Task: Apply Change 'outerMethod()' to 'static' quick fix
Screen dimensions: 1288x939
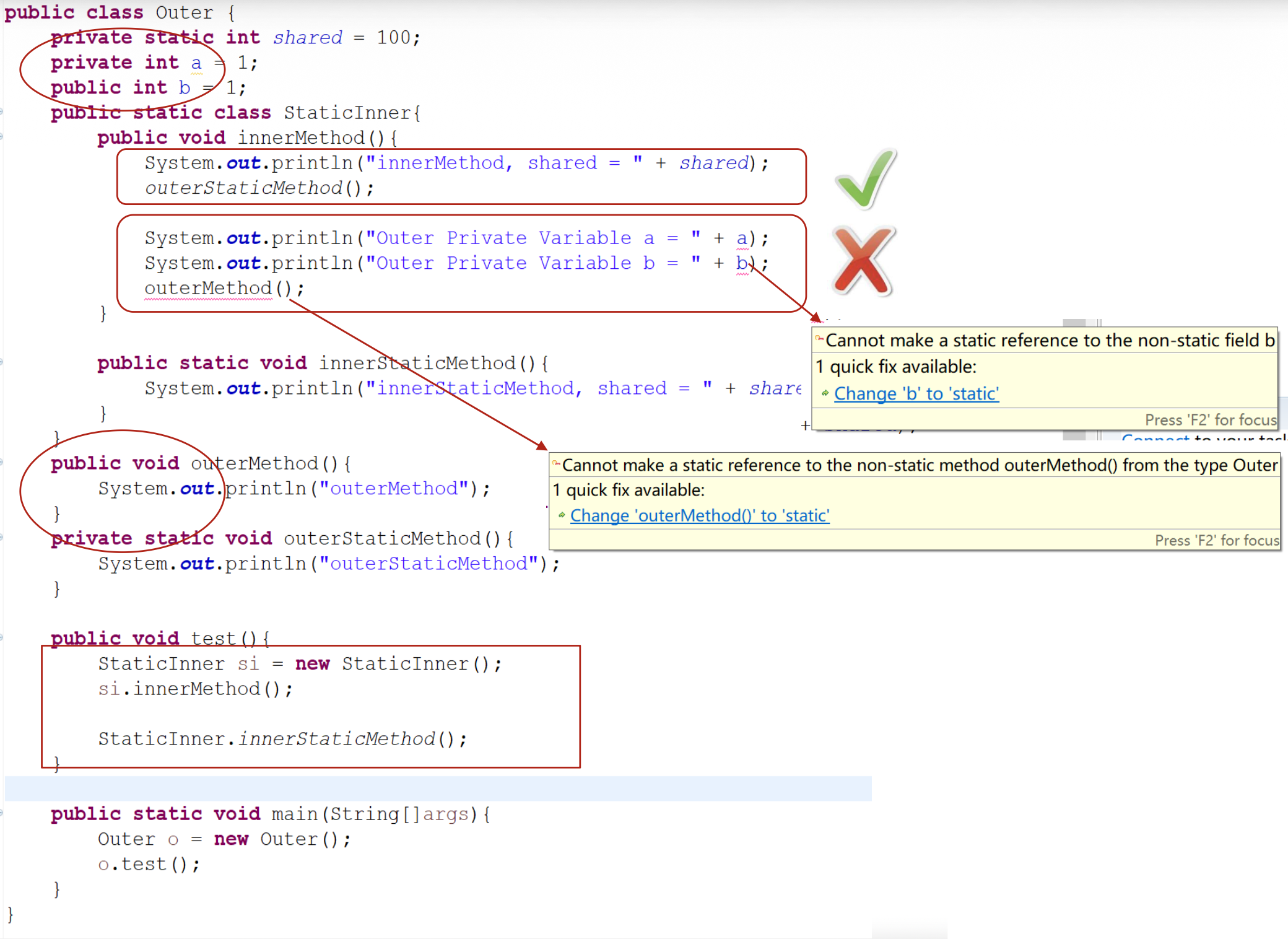Action: 699,516
